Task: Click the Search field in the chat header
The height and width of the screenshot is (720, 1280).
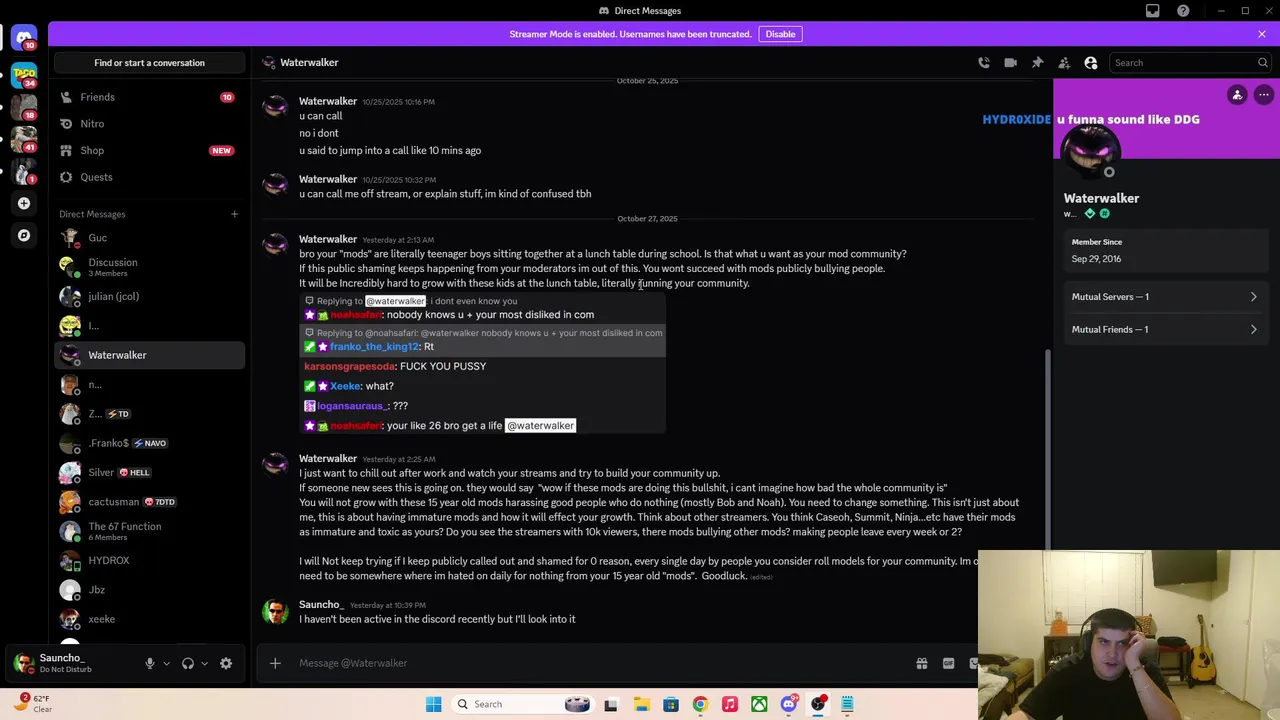Action: [x=1190, y=63]
